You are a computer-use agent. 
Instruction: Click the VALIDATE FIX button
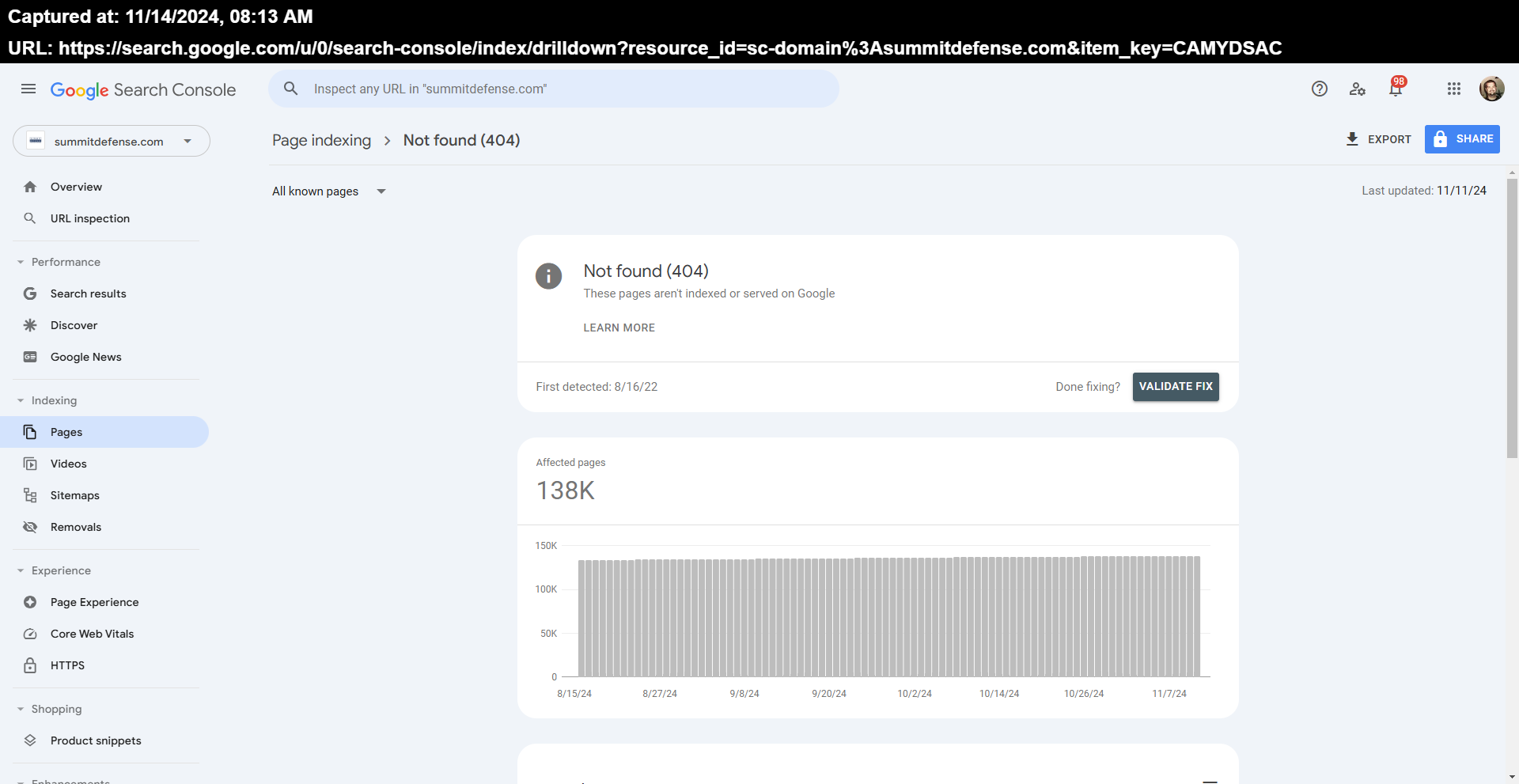point(1176,387)
